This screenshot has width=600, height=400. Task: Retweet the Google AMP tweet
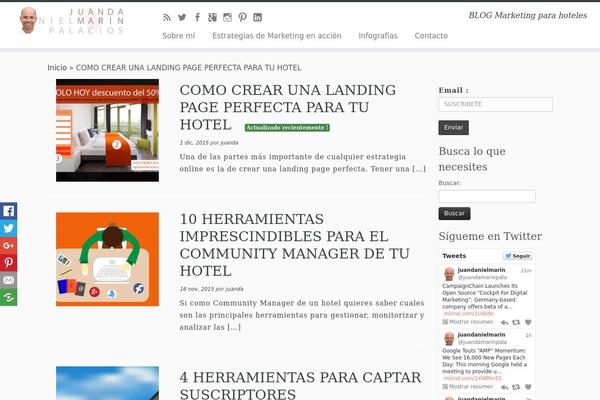[516, 387]
